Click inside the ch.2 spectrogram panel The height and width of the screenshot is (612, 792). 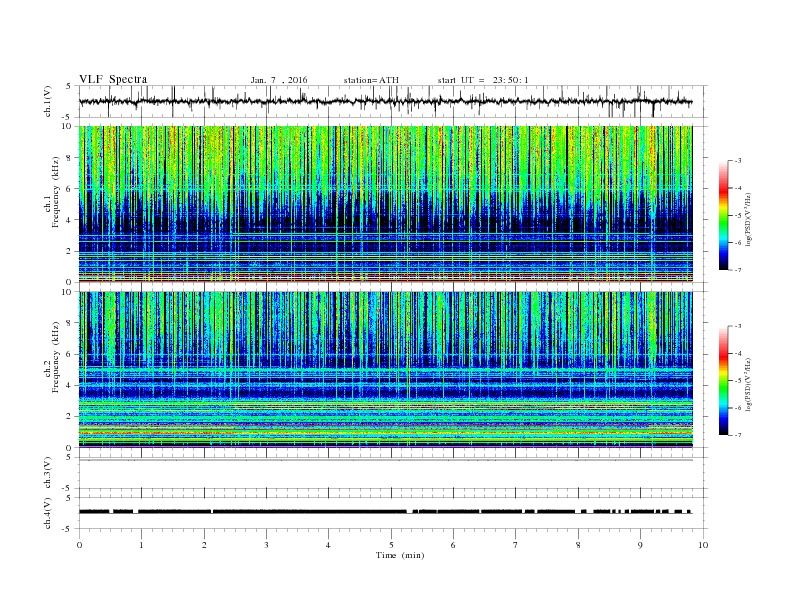pyautogui.click(x=385, y=370)
